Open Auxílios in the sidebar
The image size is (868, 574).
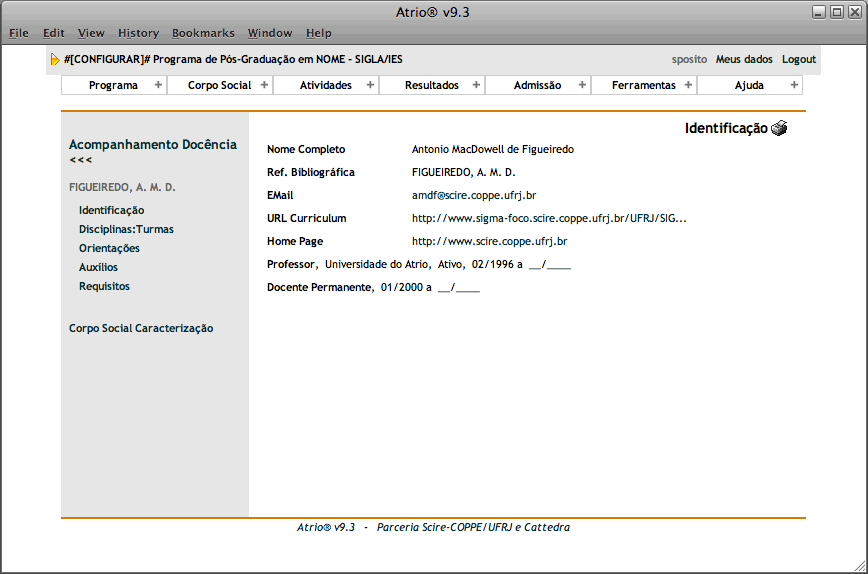point(98,267)
